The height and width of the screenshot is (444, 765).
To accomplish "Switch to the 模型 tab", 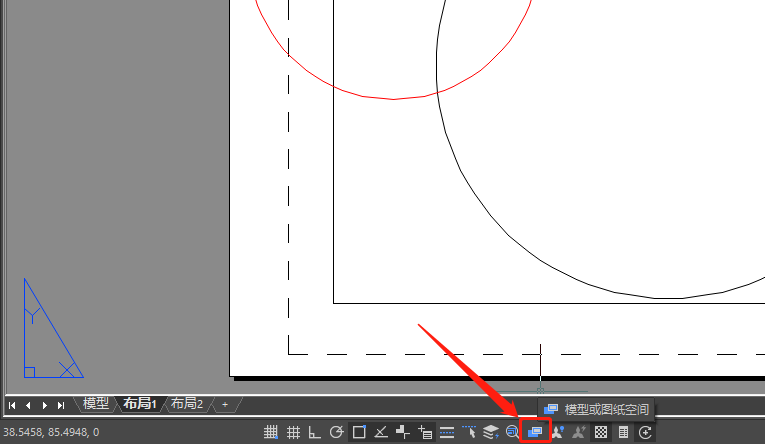I will (x=96, y=404).
